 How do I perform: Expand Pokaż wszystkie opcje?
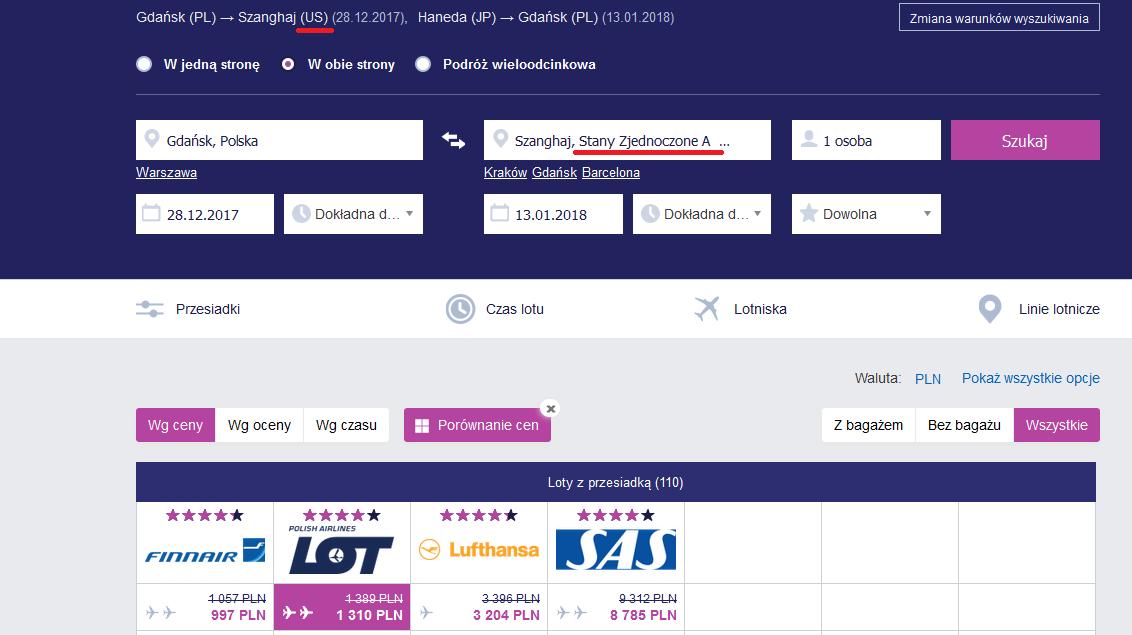[x=1031, y=378]
